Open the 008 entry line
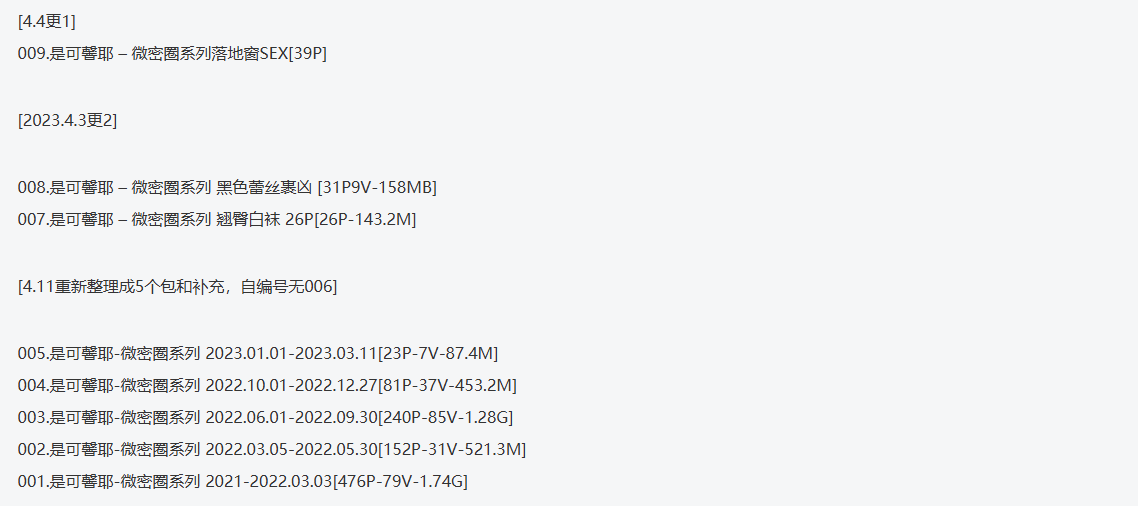The image size is (1138, 506). [227, 187]
